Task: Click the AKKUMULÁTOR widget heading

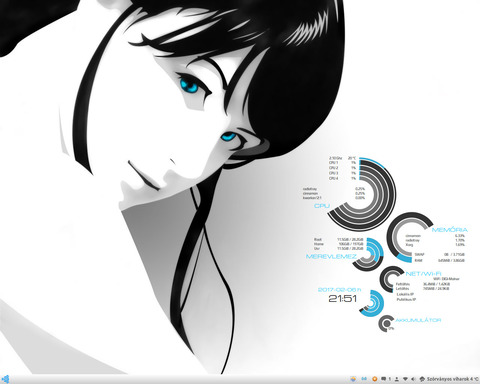Action: [418, 320]
